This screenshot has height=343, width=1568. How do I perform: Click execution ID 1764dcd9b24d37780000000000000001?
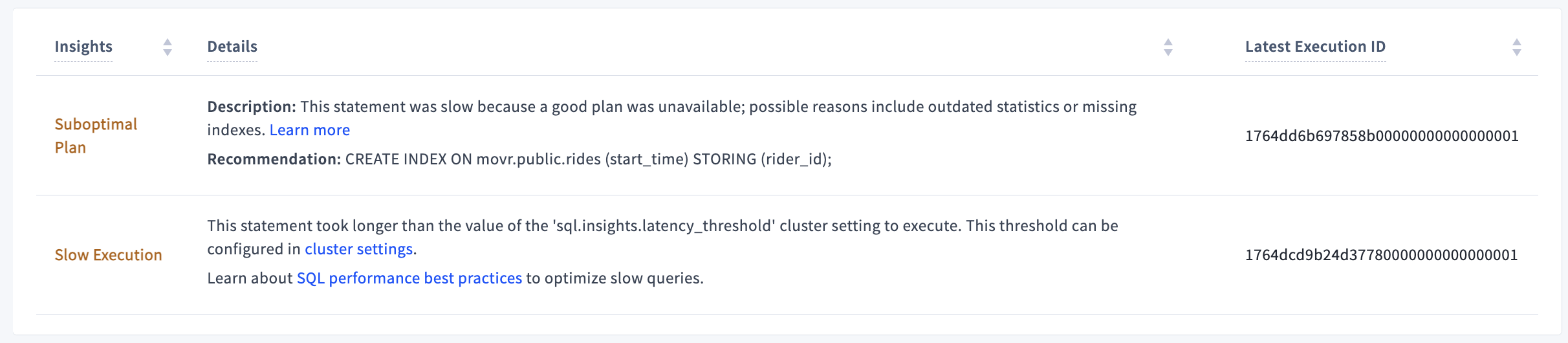click(1381, 255)
